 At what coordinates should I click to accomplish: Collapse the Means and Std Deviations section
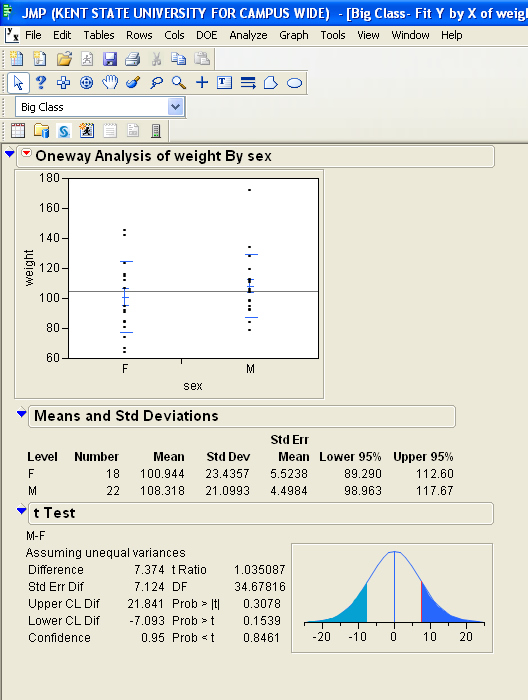click(x=21, y=413)
